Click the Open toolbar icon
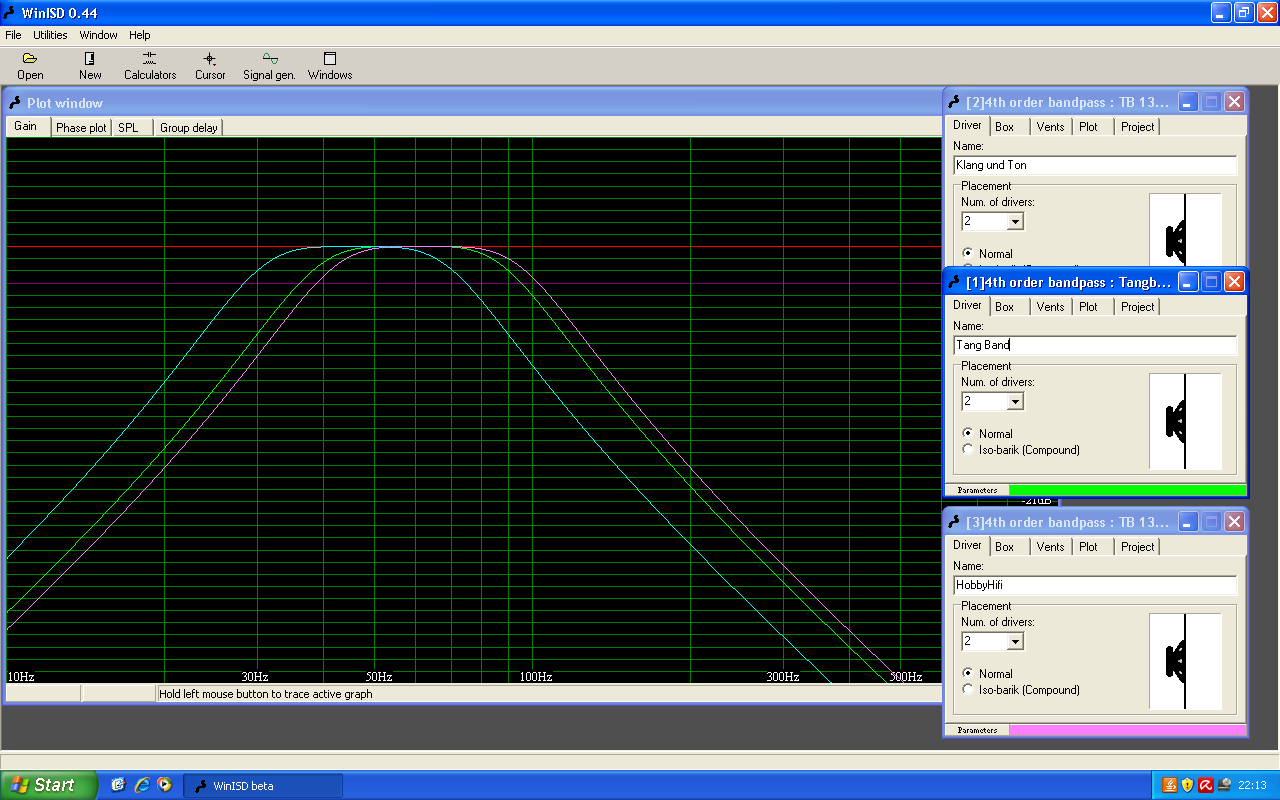 coord(30,67)
